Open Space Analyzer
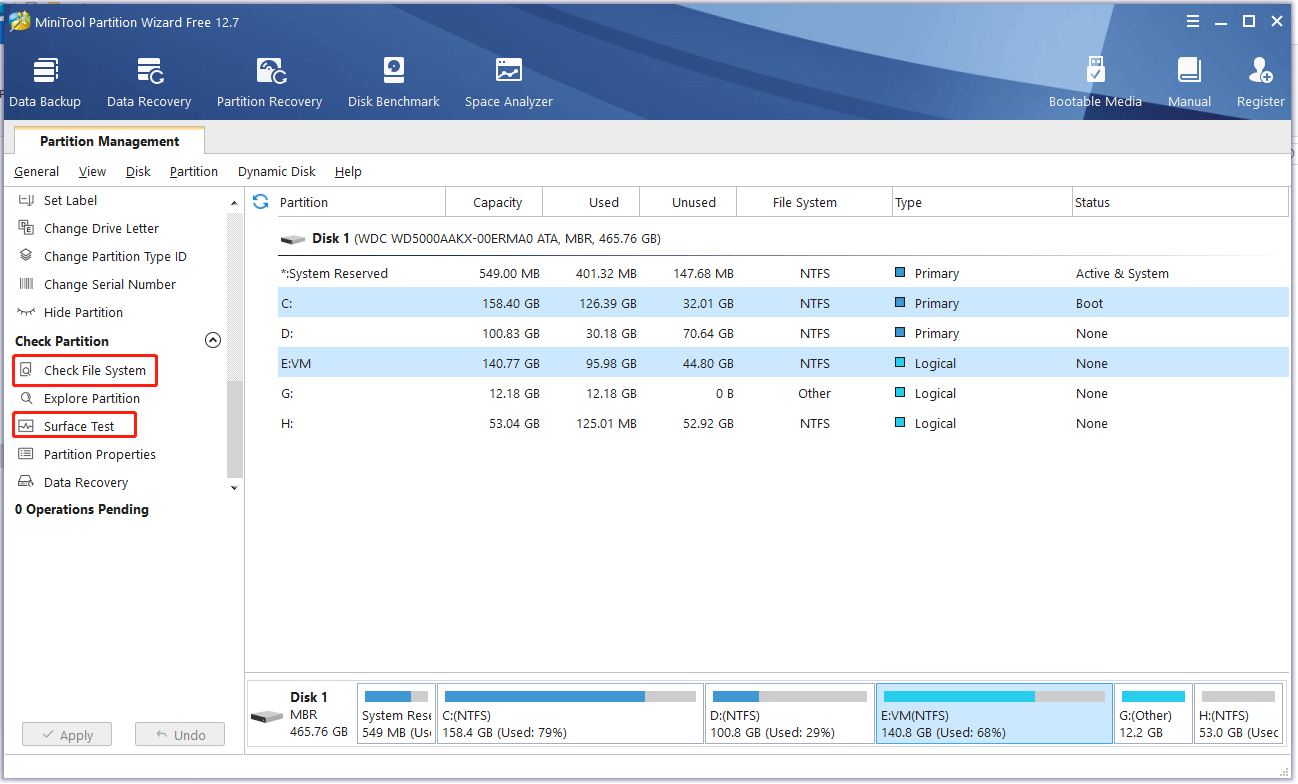 509,84
